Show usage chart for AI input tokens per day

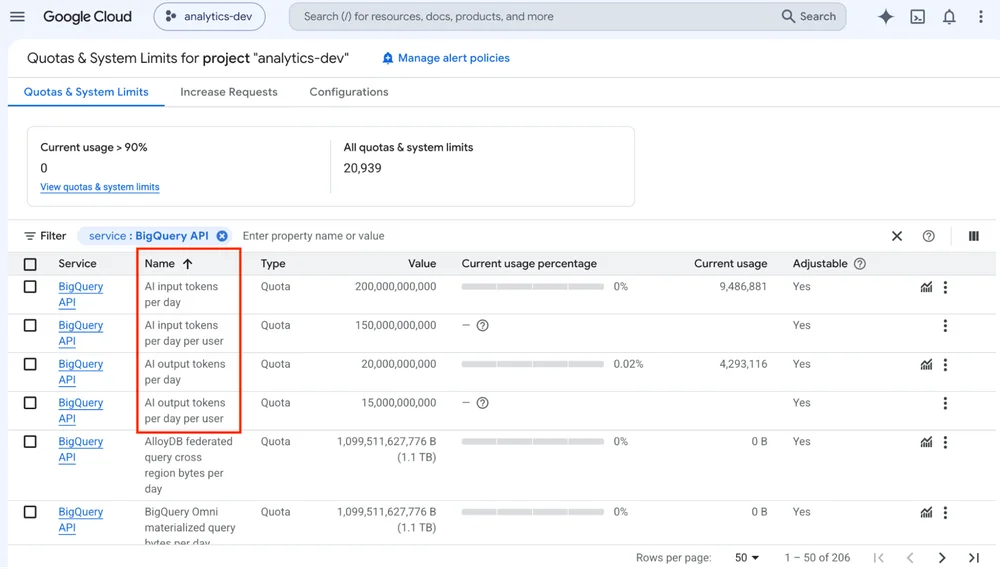pos(926,287)
